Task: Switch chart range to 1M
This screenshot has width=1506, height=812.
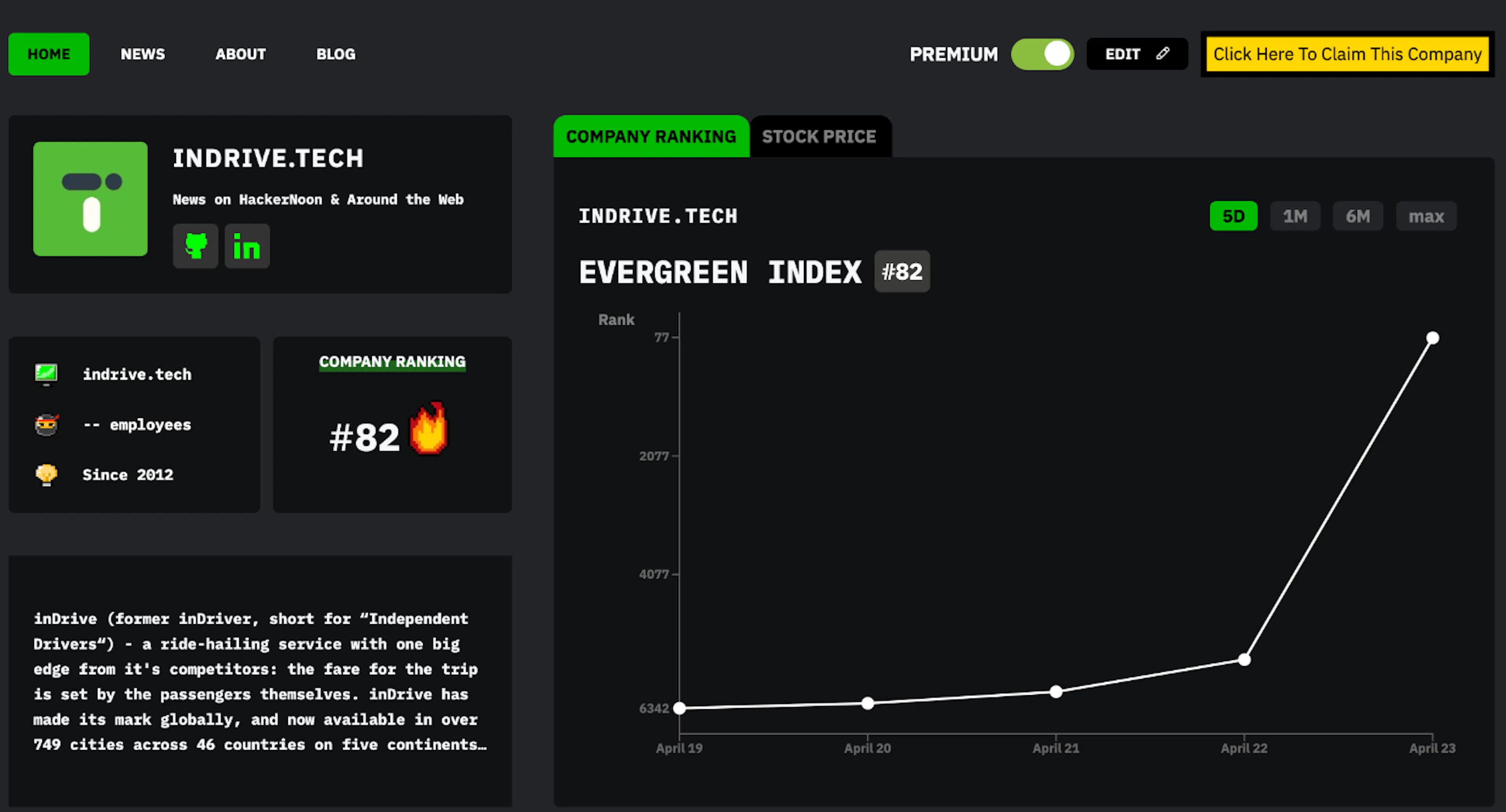Action: pyautogui.click(x=1295, y=216)
